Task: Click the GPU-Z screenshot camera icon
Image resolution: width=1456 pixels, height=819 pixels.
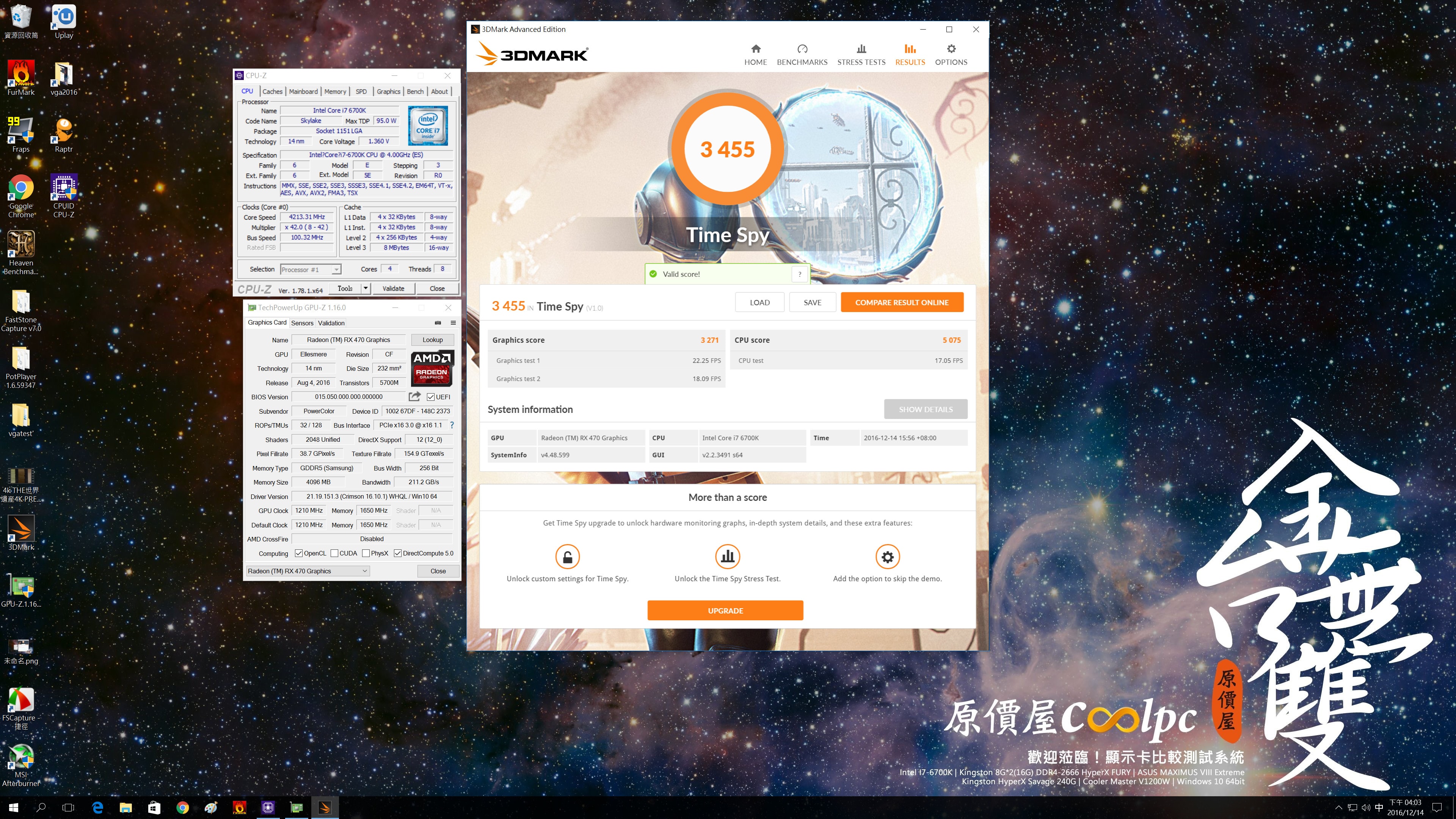Action: click(x=438, y=323)
